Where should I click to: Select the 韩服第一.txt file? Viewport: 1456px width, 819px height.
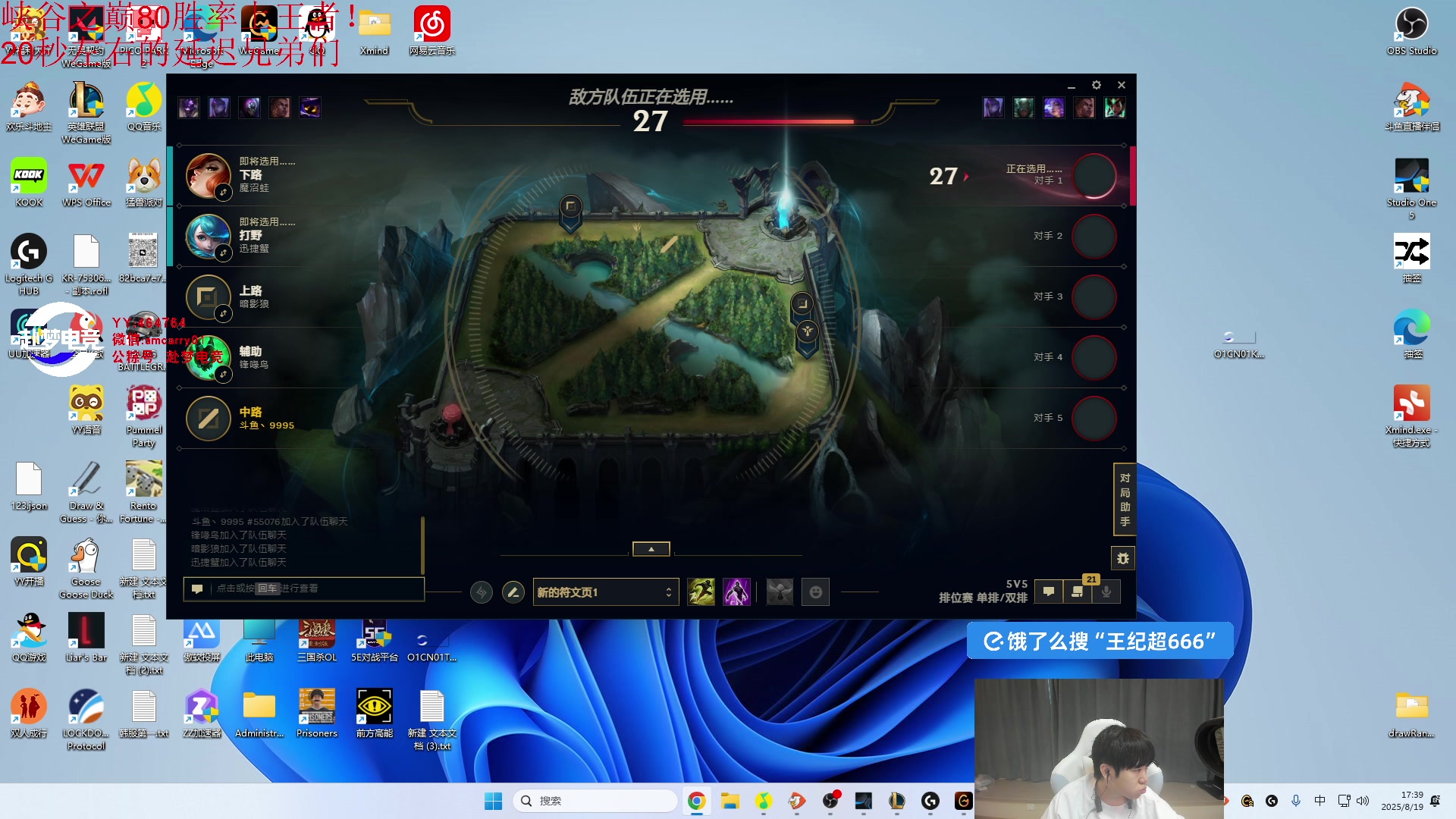144,714
